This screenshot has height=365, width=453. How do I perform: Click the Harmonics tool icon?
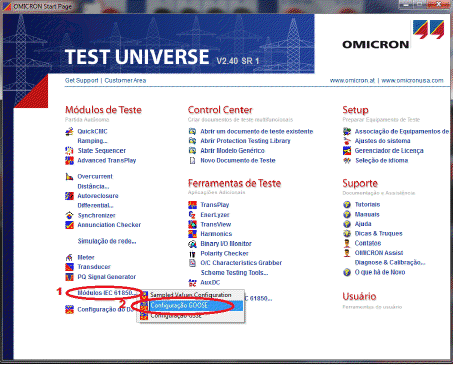point(192,234)
